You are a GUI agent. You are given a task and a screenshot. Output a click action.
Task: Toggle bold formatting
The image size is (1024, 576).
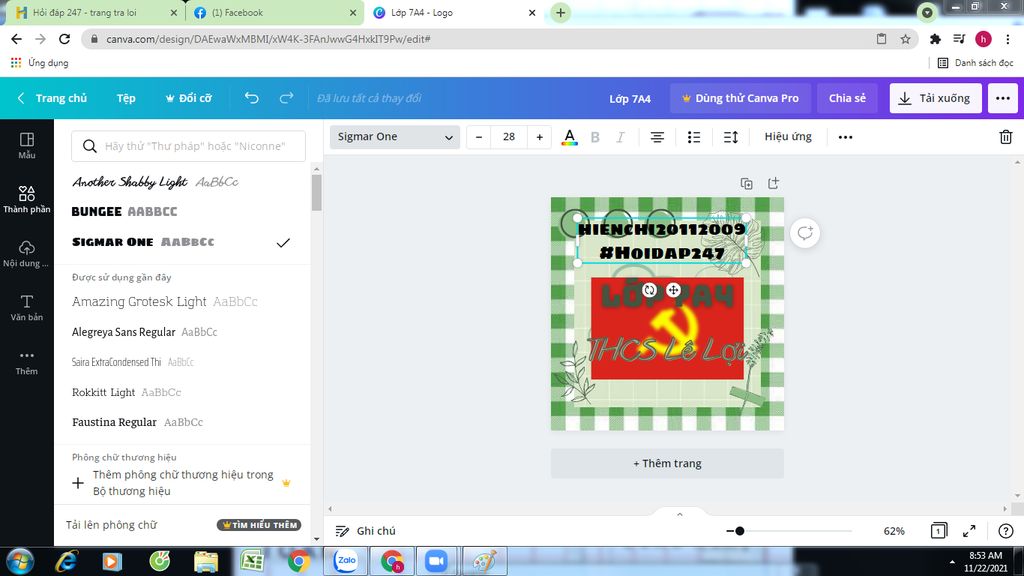(x=595, y=137)
